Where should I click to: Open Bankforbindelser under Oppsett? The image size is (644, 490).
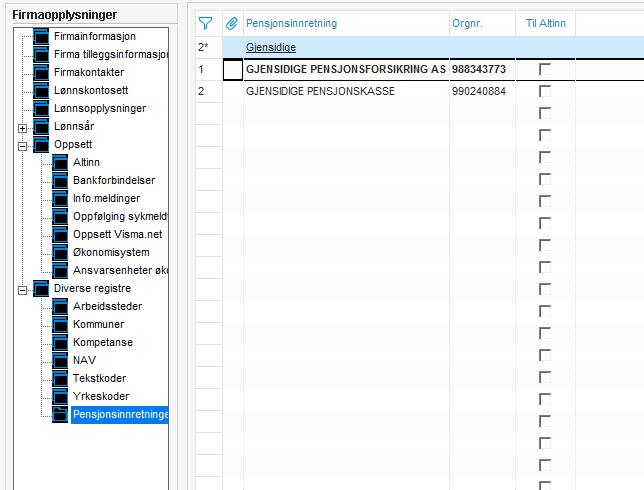click(114, 180)
